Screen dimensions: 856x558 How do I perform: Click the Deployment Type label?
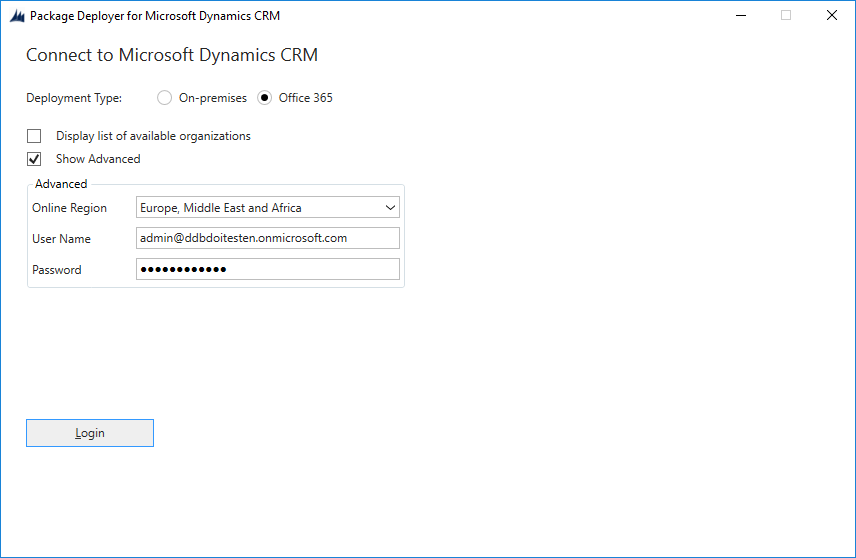pos(74,98)
